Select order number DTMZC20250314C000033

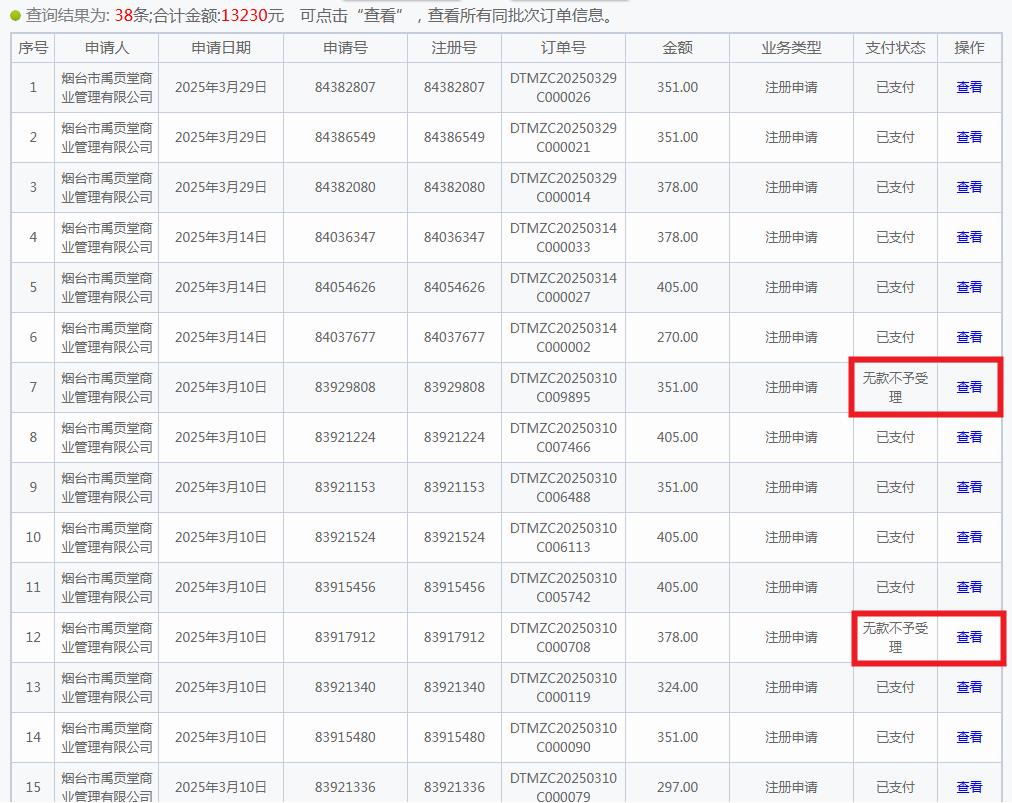click(x=563, y=238)
